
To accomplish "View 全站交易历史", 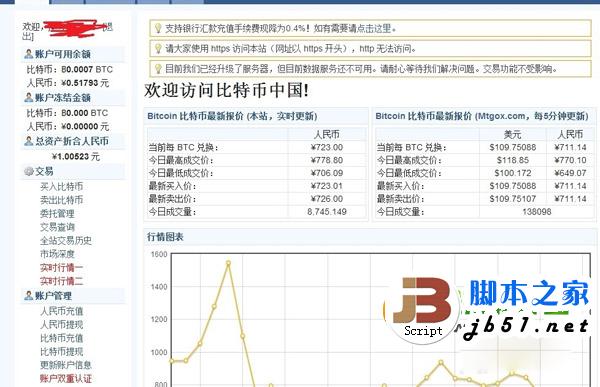I will [66, 240].
